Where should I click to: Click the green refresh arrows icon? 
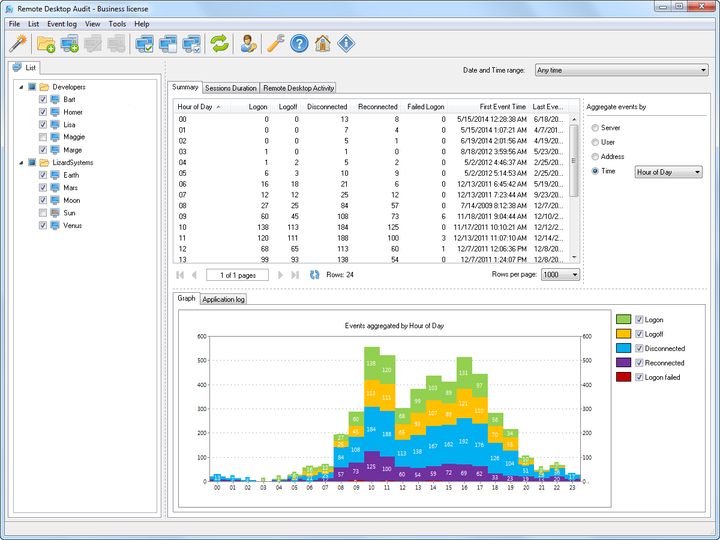219,44
